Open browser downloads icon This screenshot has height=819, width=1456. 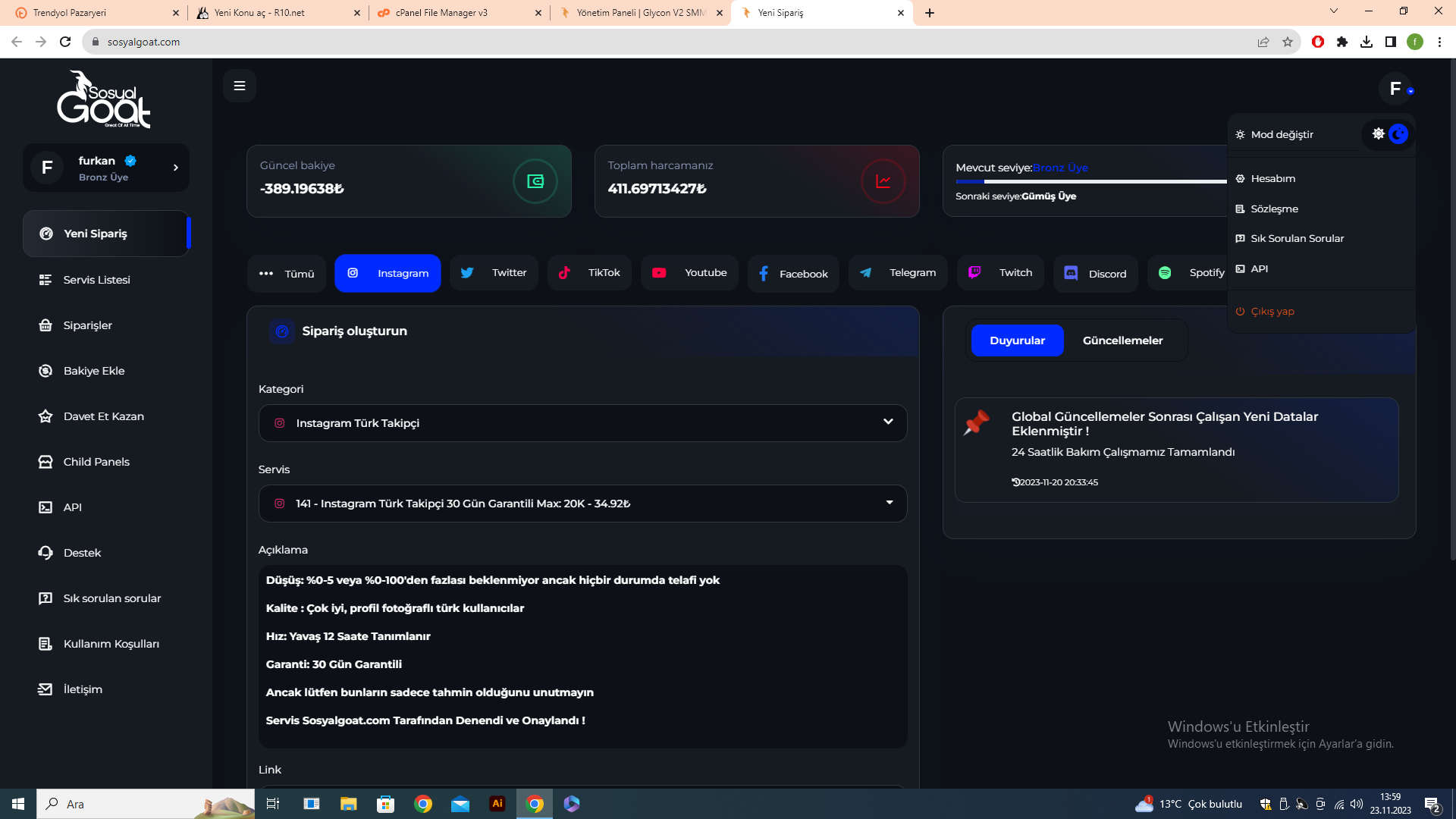pyautogui.click(x=1367, y=42)
